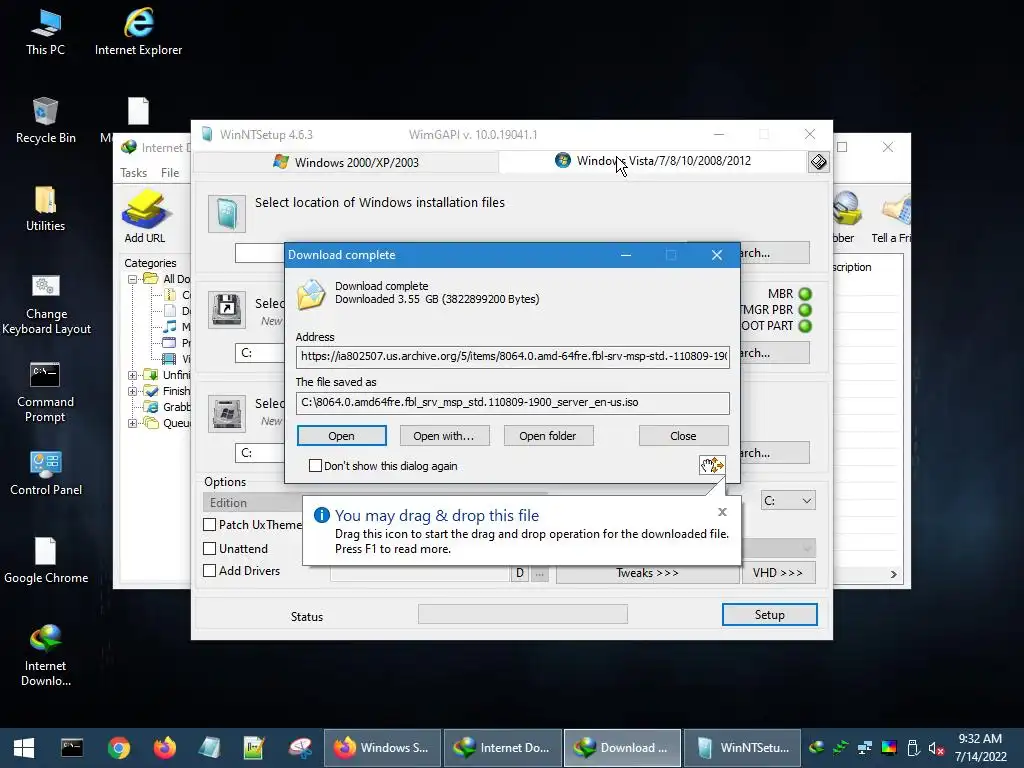Click boot drive floppy icon in WinNTSetup

(x=227, y=310)
